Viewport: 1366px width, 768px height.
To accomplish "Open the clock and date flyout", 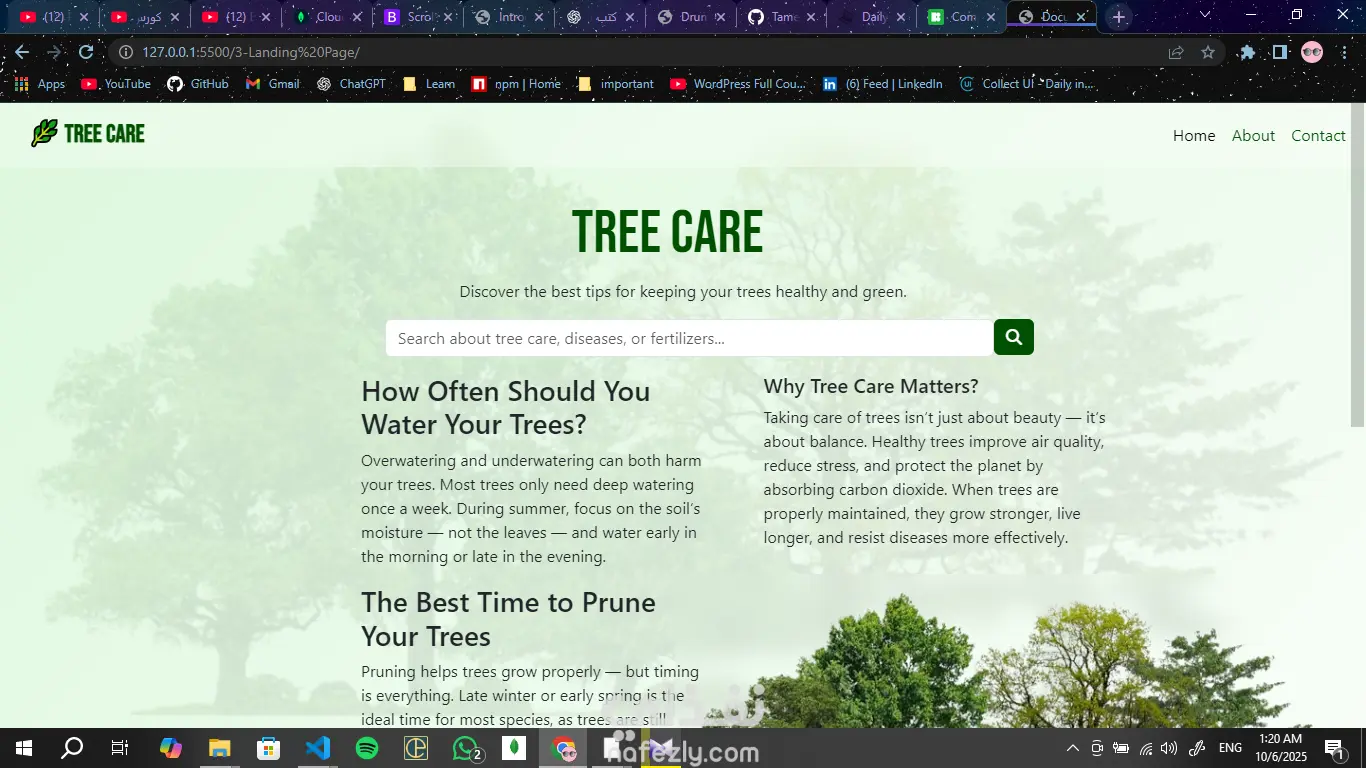I will pos(1281,748).
